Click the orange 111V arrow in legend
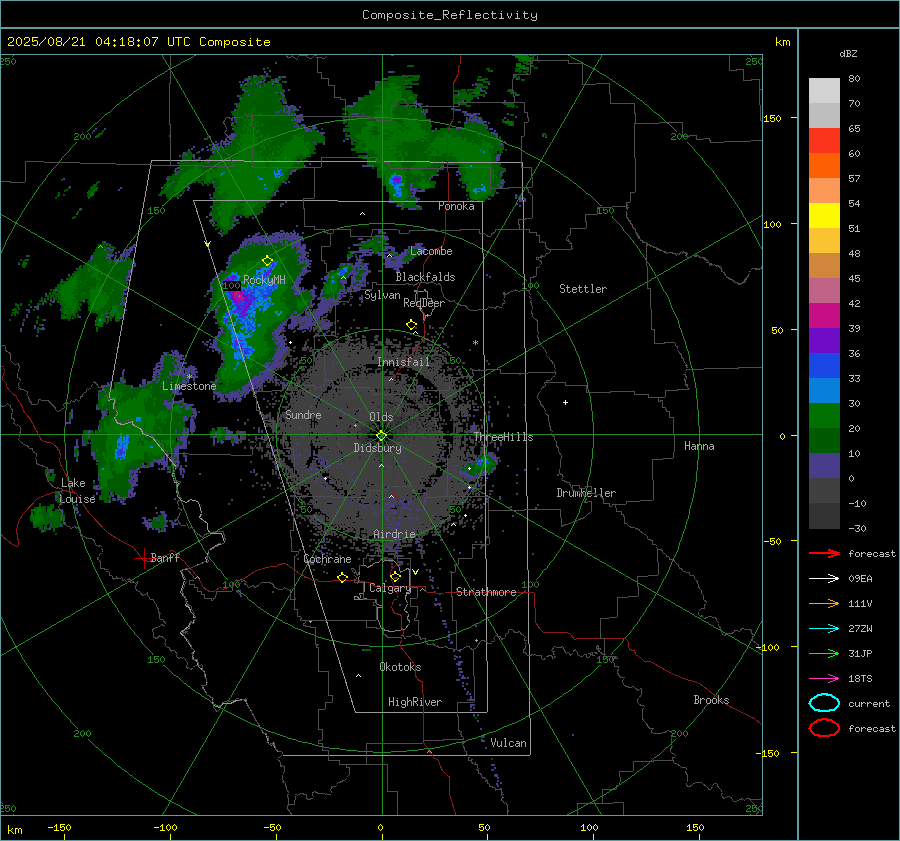Screen dimensions: 900x841 tap(824, 603)
